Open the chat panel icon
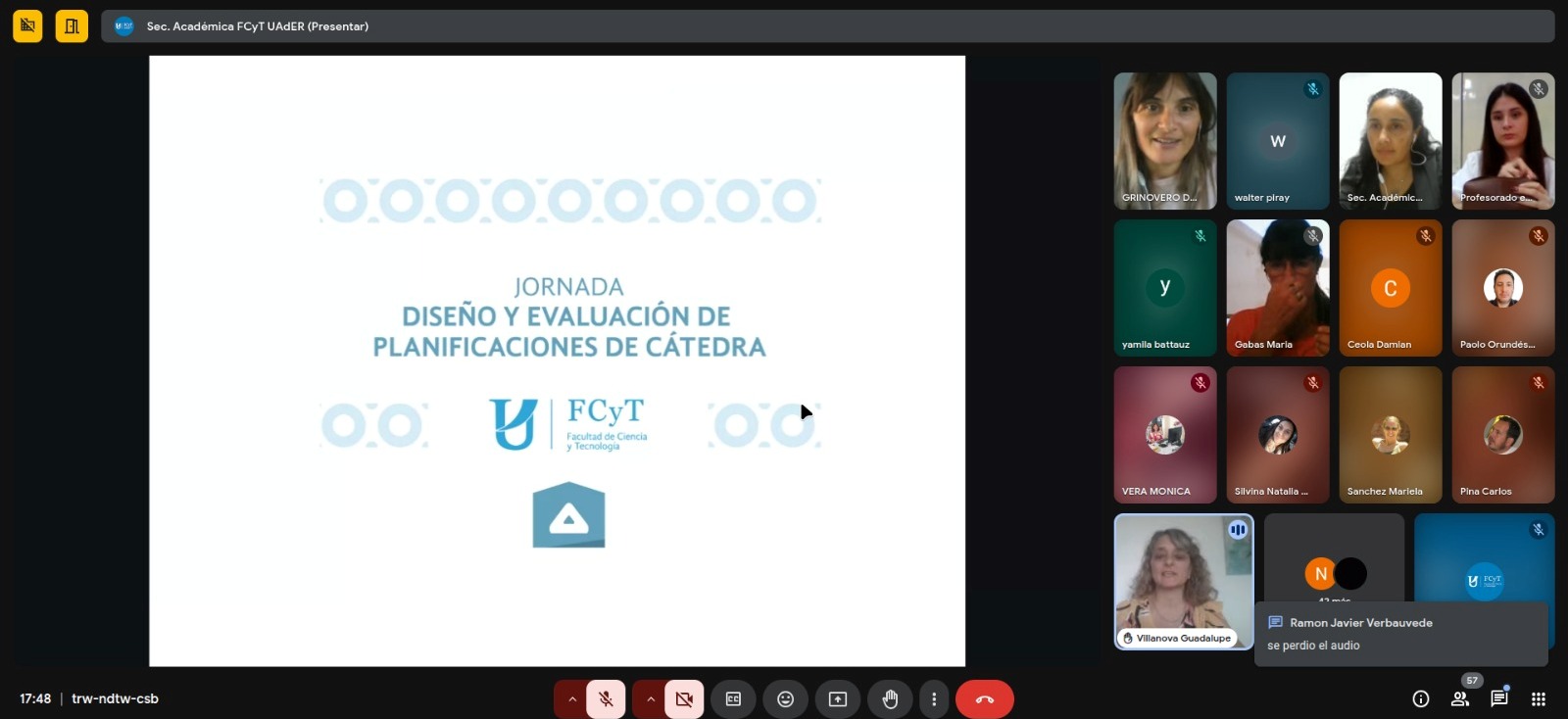The height and width of the screenshot is (719, 1568). tap(1498, 698)
